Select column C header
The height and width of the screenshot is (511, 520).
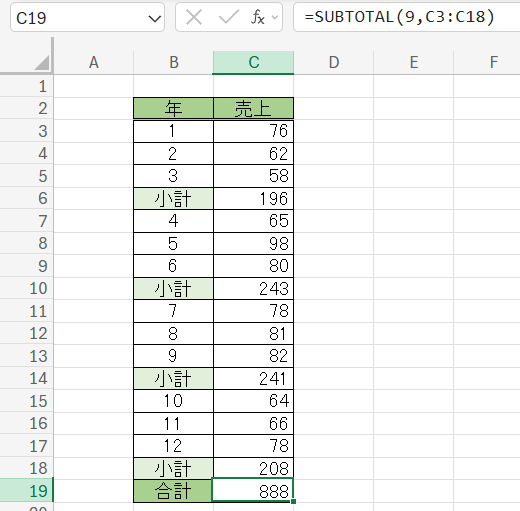[253, 62]
